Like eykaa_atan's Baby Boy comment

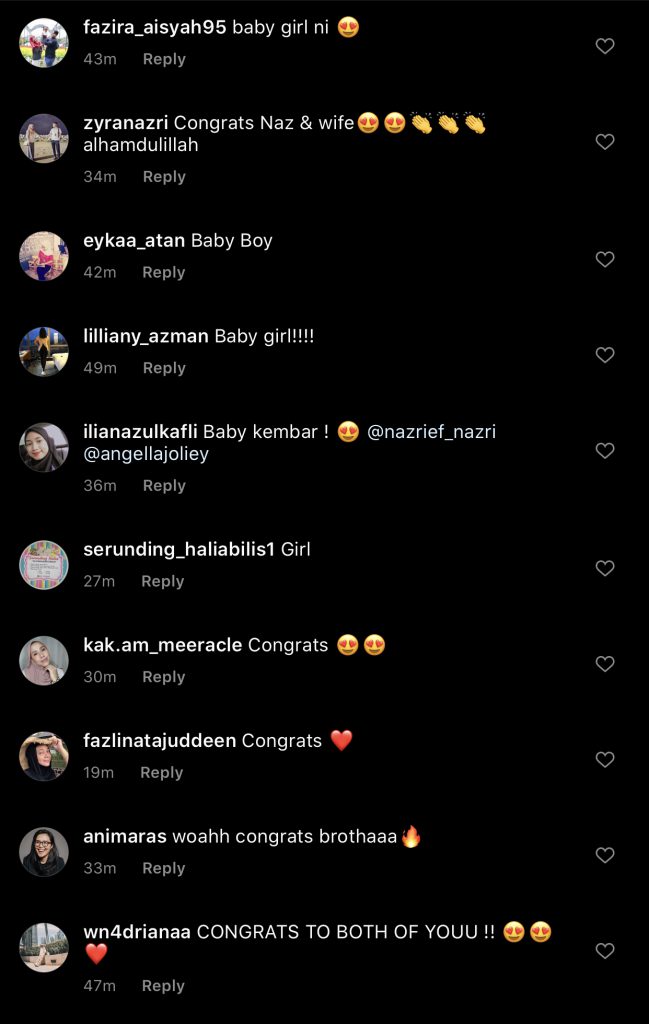point(605,259)
